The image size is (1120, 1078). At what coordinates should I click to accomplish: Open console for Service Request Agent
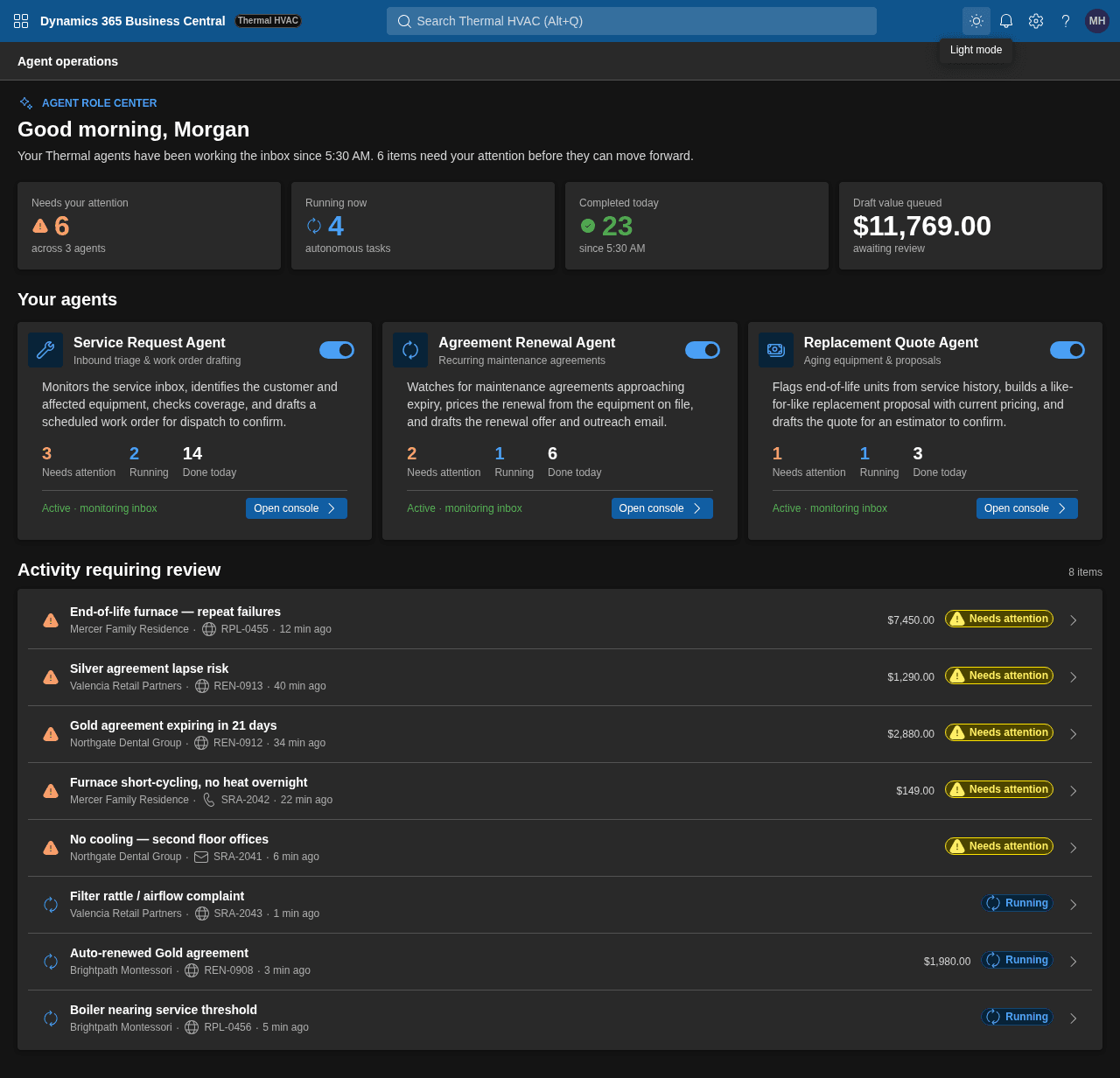(x=297, y=508)
